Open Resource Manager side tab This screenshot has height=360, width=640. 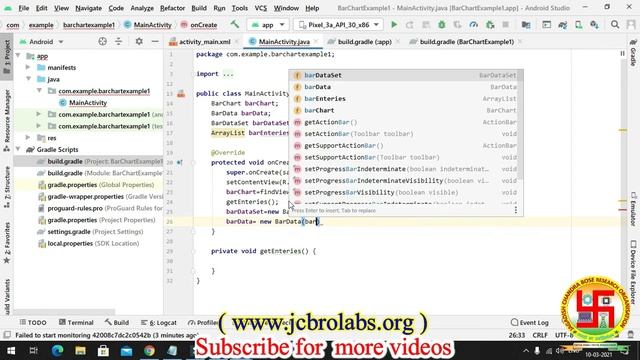pos(7,121)
